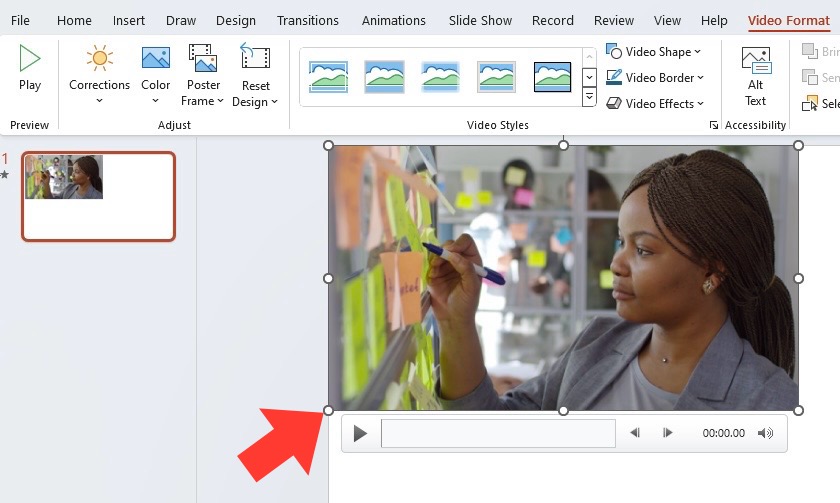The image size is (840, 503).
Task: Step the video forward one frame
Action: pyautogui.click(x=668, y=433)
